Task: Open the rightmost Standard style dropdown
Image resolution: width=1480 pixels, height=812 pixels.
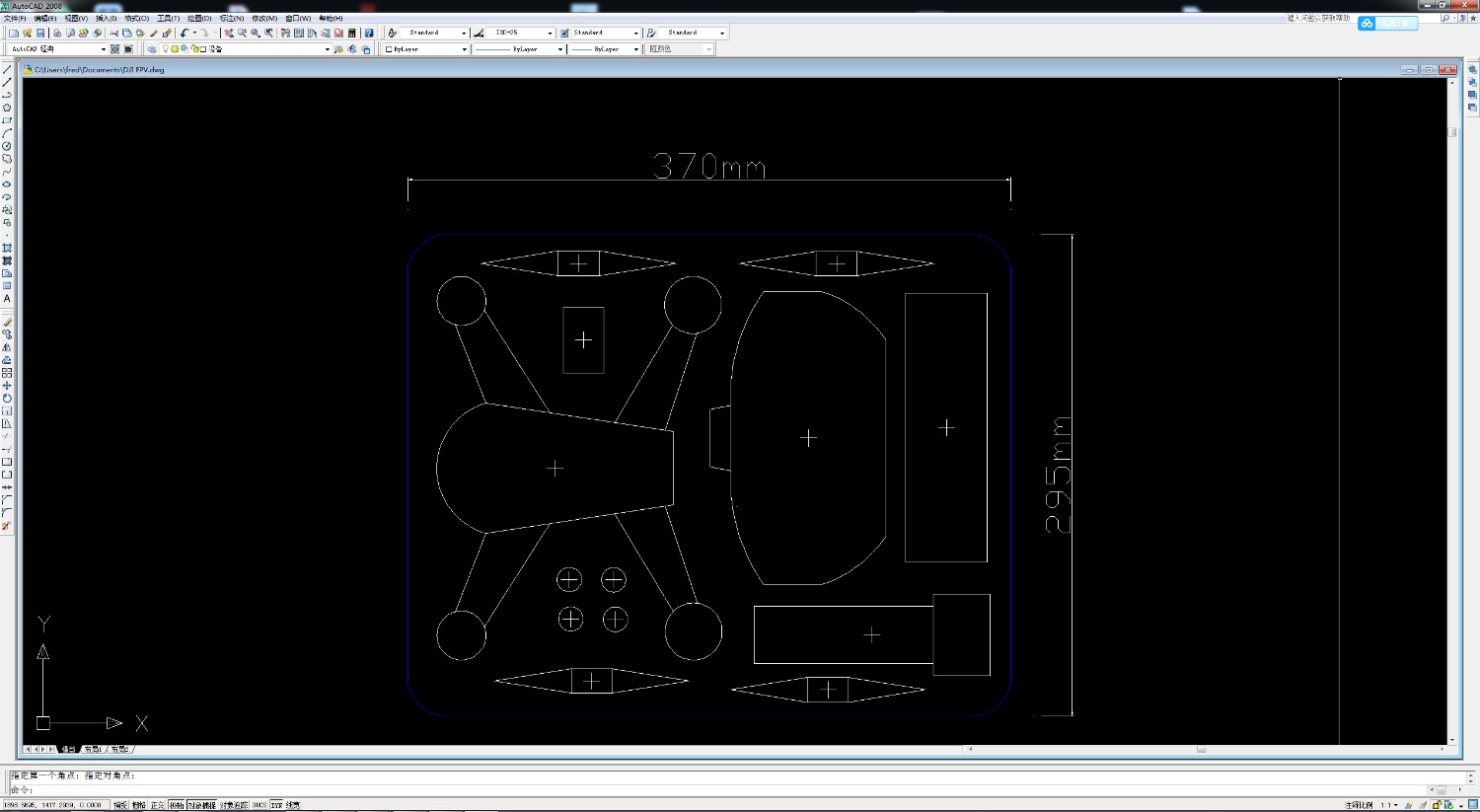Action: pos(693,33)
